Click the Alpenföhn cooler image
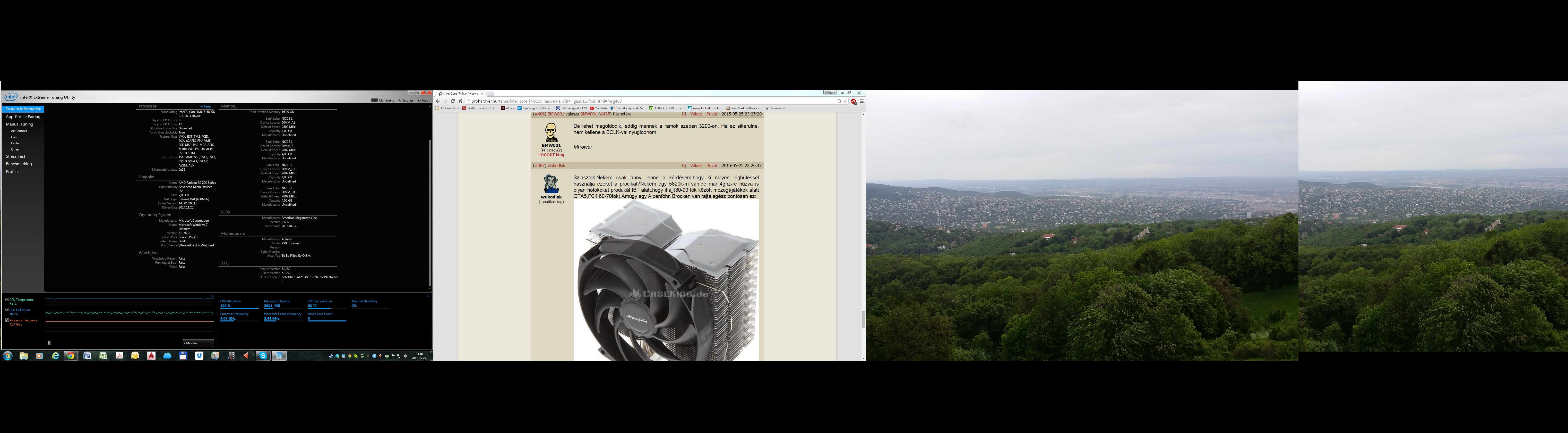The height and width of the screenshot is (433, 1568). [x=666, y=280]
